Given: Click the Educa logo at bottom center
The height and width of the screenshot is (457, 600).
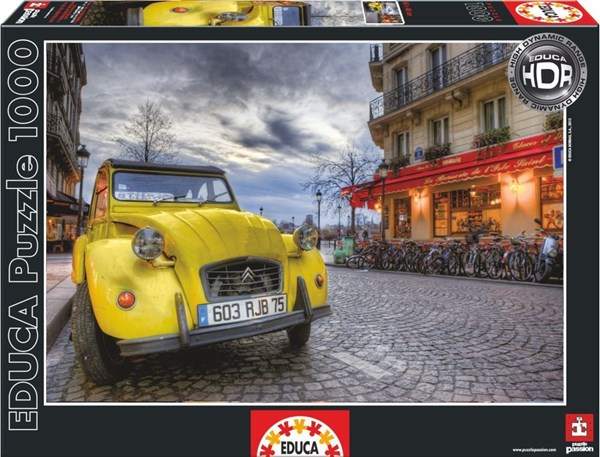Looking at the screenshot, I should pyautogui.click(x=299, y=433).
